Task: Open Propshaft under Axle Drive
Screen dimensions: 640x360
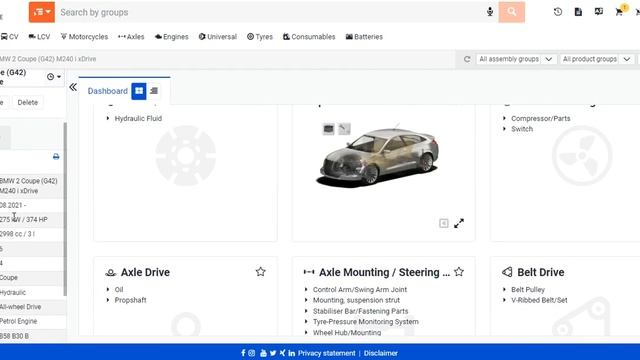Action: pyautogui.click(x=130, y=300)
